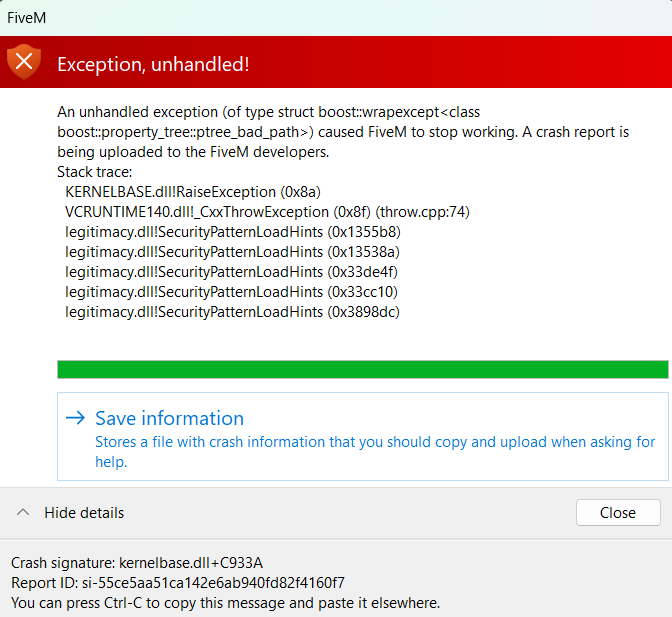Click the Save information arrow icon

point(75,418)
